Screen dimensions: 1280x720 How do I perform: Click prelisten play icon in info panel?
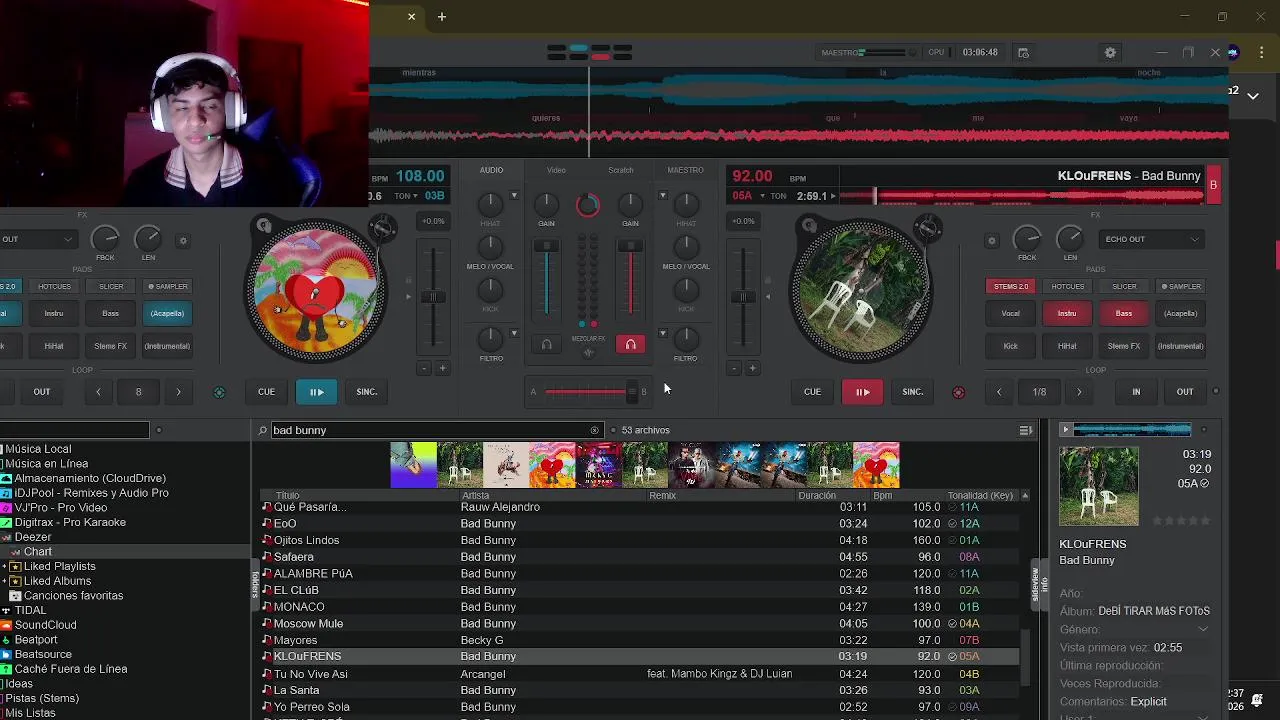click(1065, 430)
